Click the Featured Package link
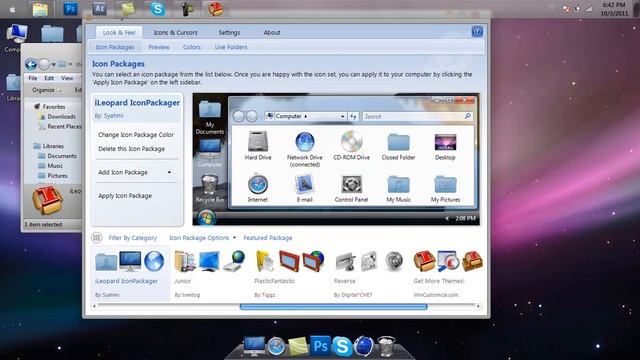Screen dimensions: 640x360 point(268,238)
